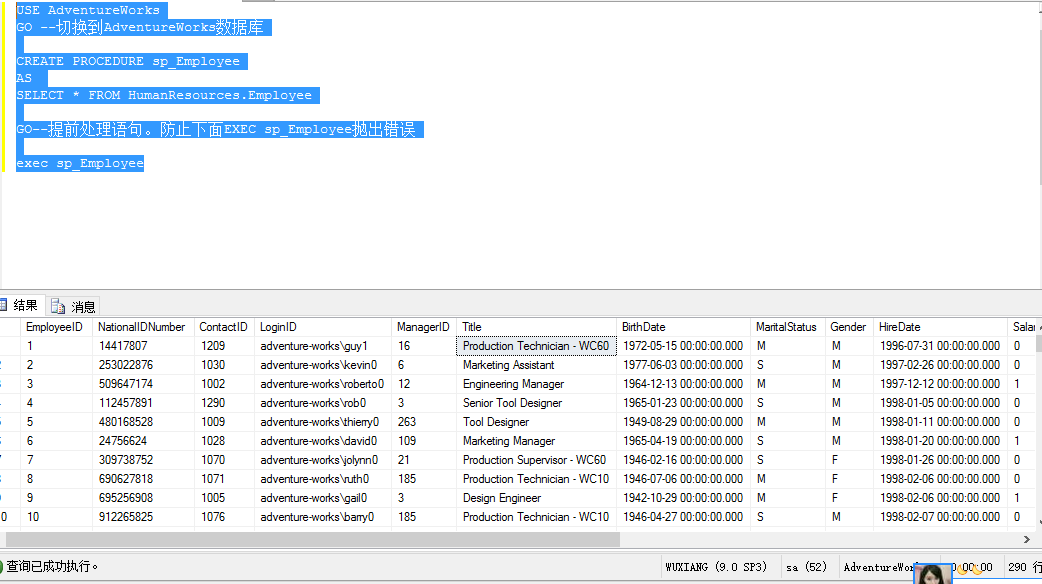This screenshot has height=584, width=1042.
Task: Select the Gender column header
Action: (x=850, y=327)
